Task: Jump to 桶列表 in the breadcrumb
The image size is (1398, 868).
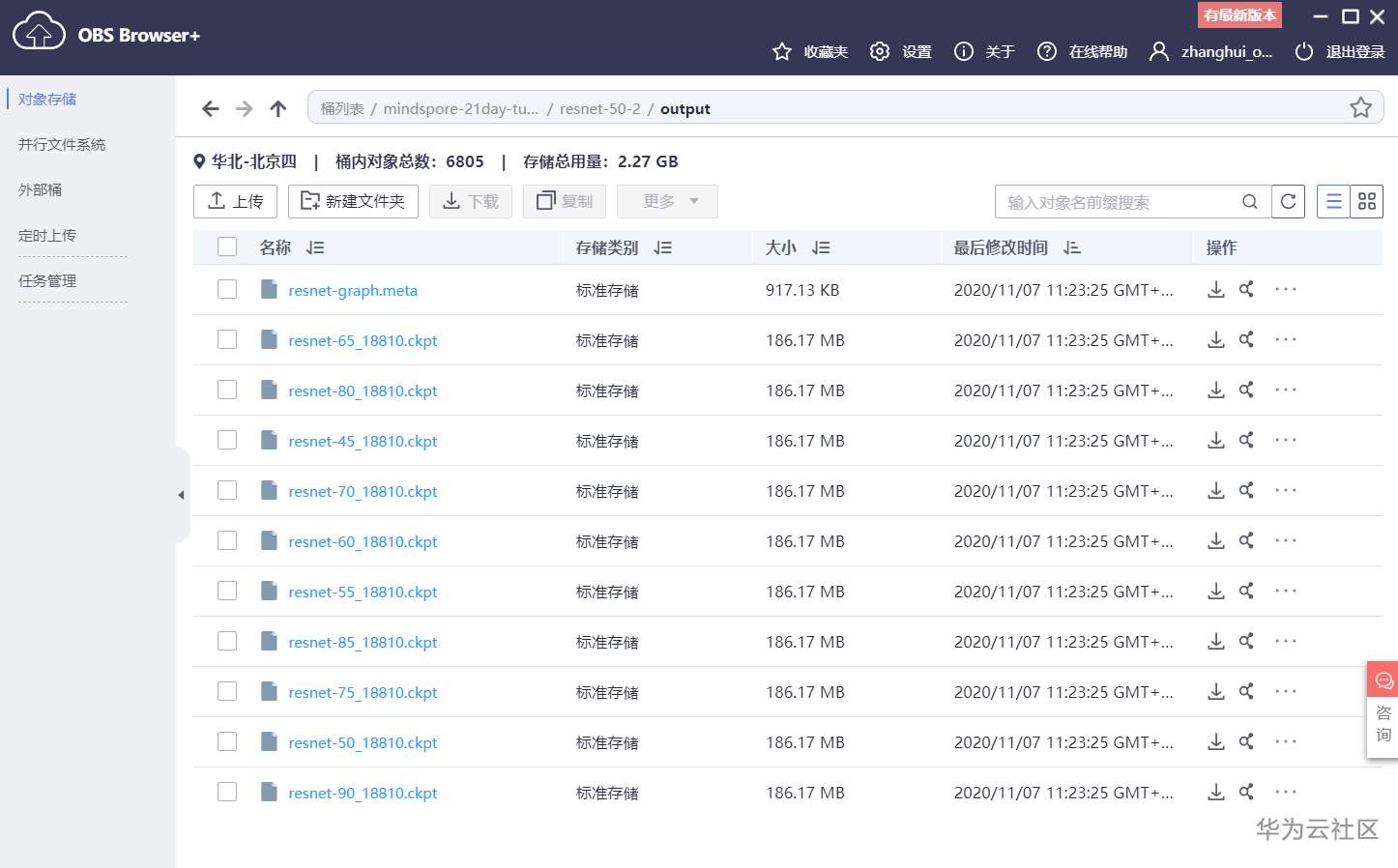Action: coord(342,108)
